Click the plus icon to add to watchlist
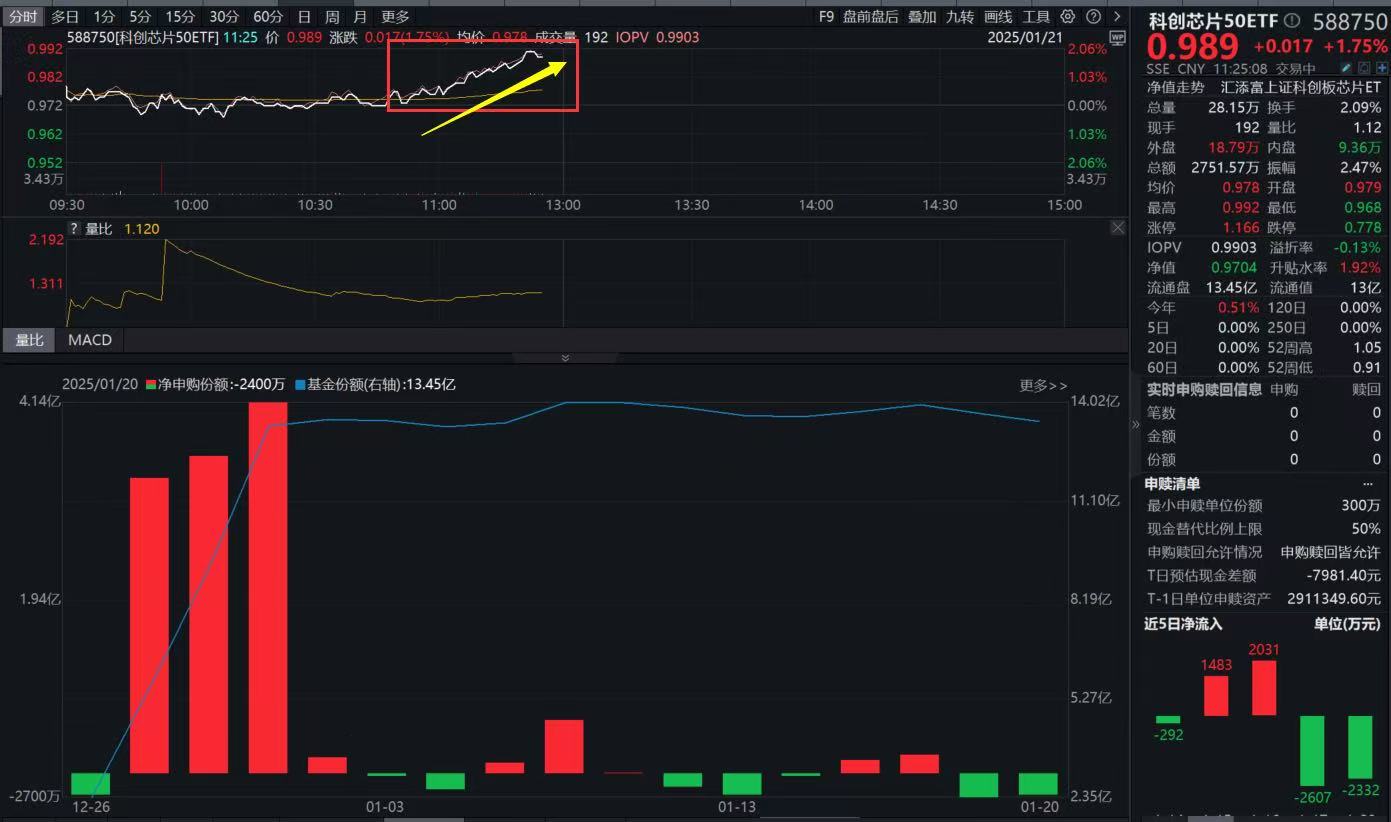Image resolution: width=1391 pixels, height=822 pixels. [1380, 67]
